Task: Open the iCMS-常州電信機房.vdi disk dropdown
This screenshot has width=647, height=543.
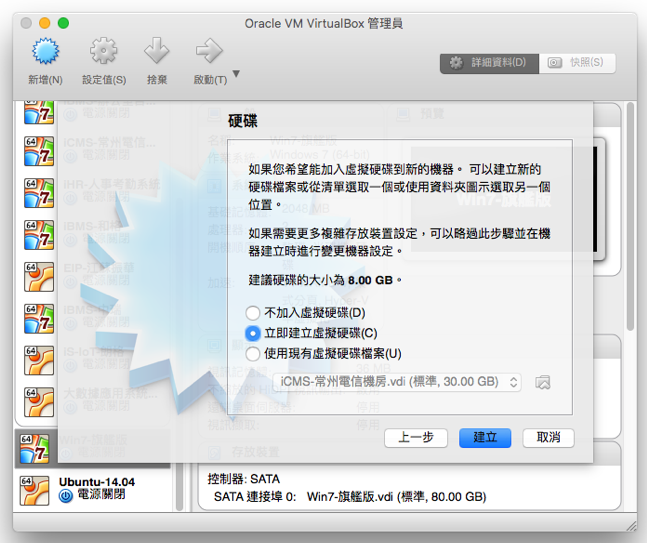Action: [x=397, y=382]
